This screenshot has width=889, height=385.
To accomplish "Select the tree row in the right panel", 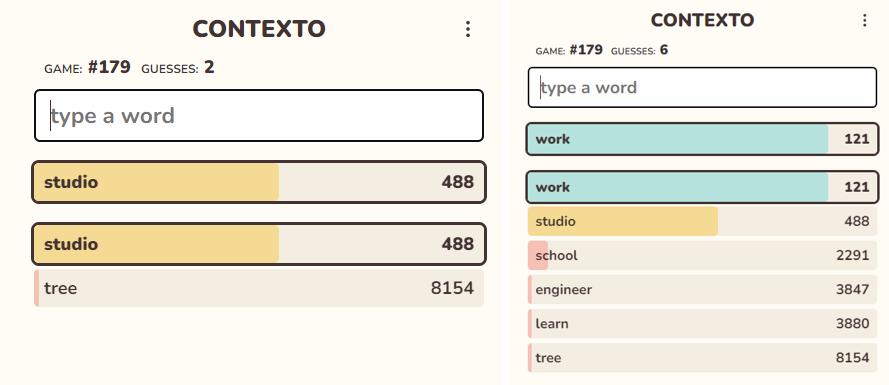I will click(702, 357).
